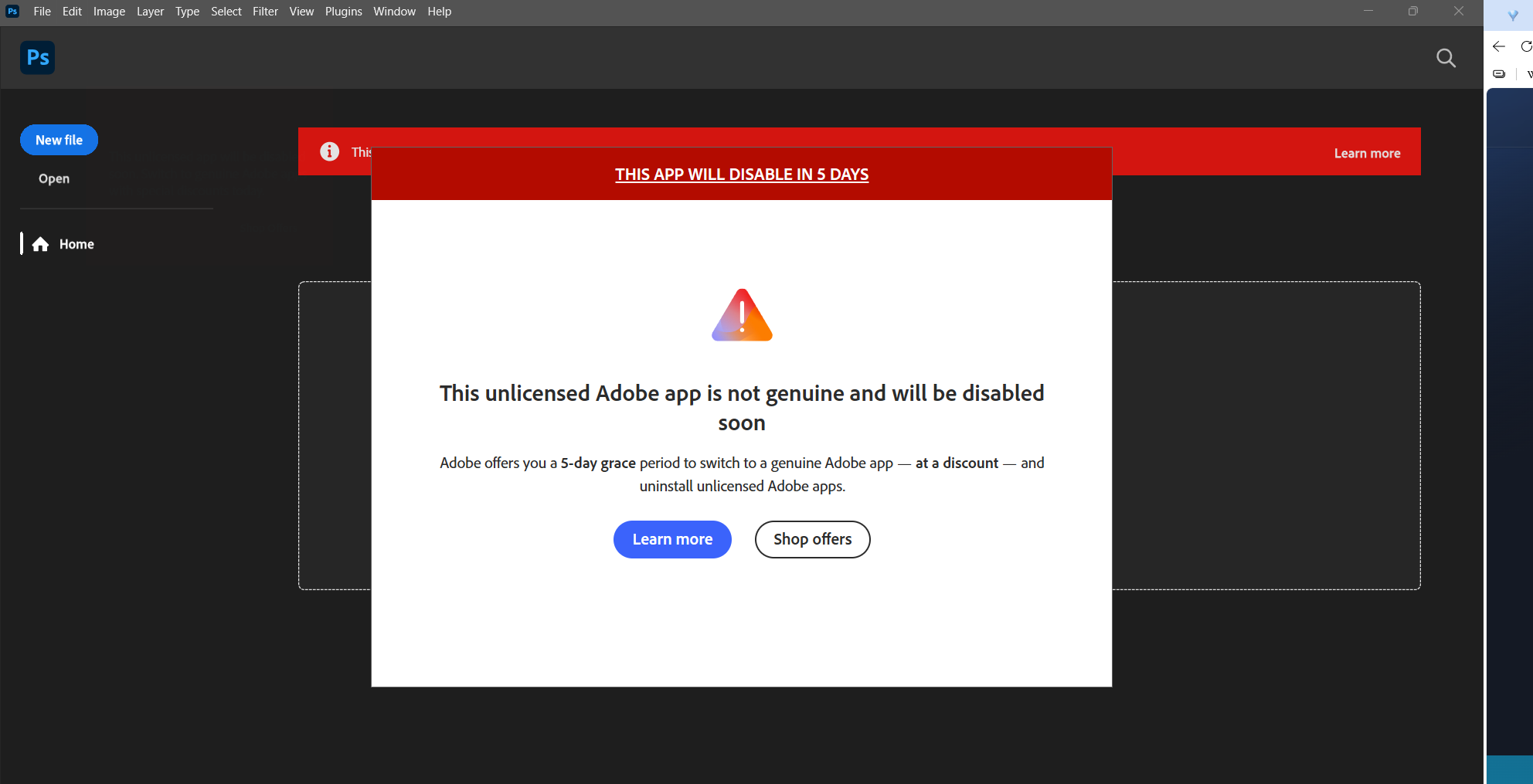
Task: Open the Image menu
Action: pos(109,12)
